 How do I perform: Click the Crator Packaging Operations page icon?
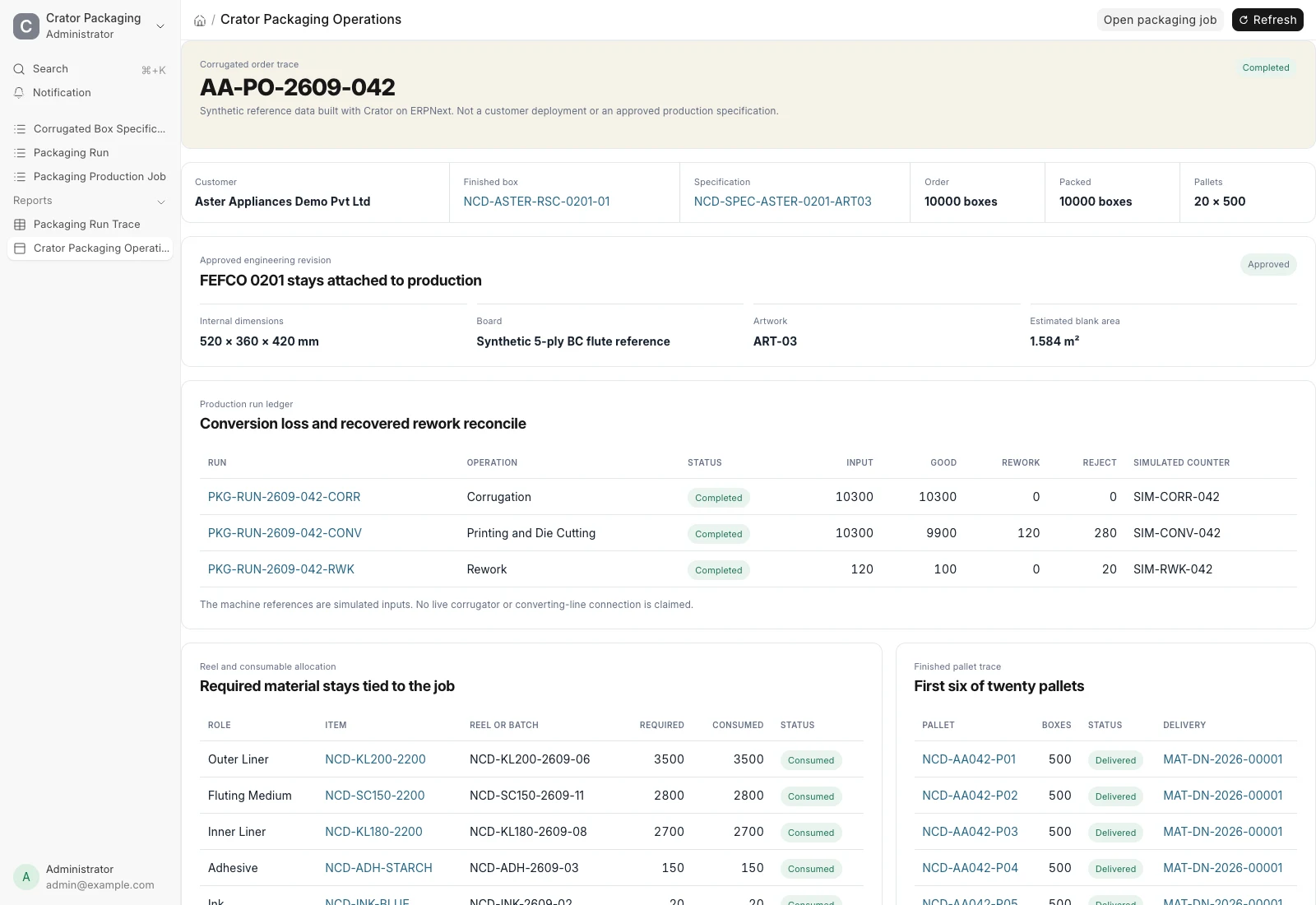(x=21, y=248)
